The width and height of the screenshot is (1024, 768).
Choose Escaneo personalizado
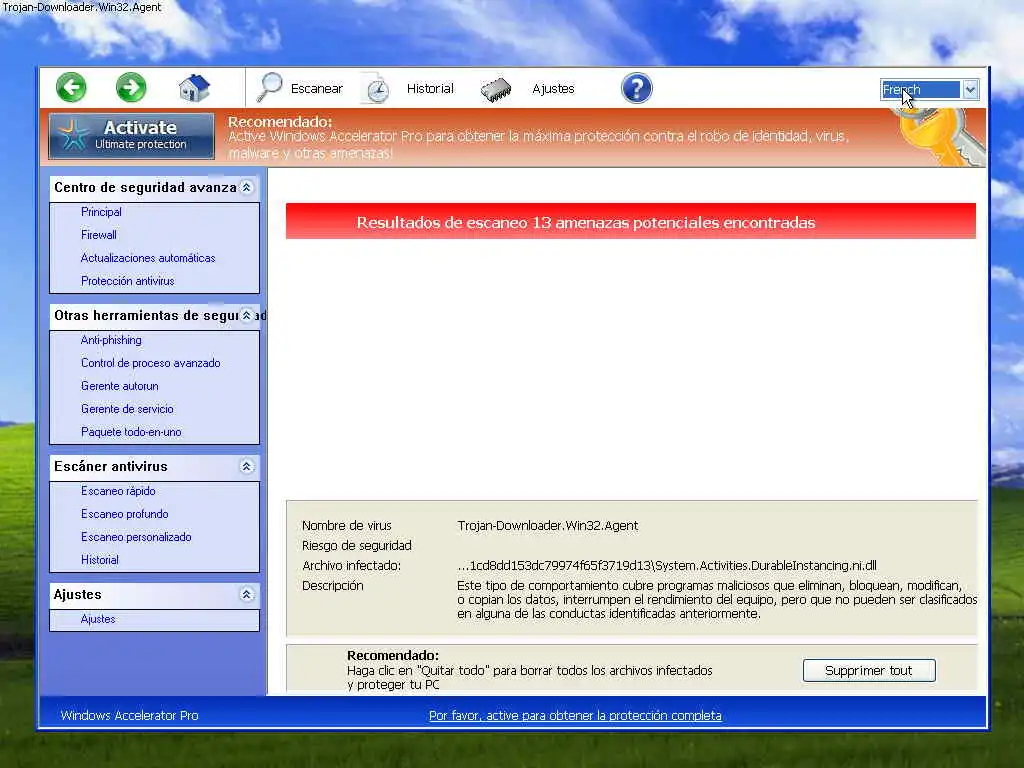[x=136, y=537]
